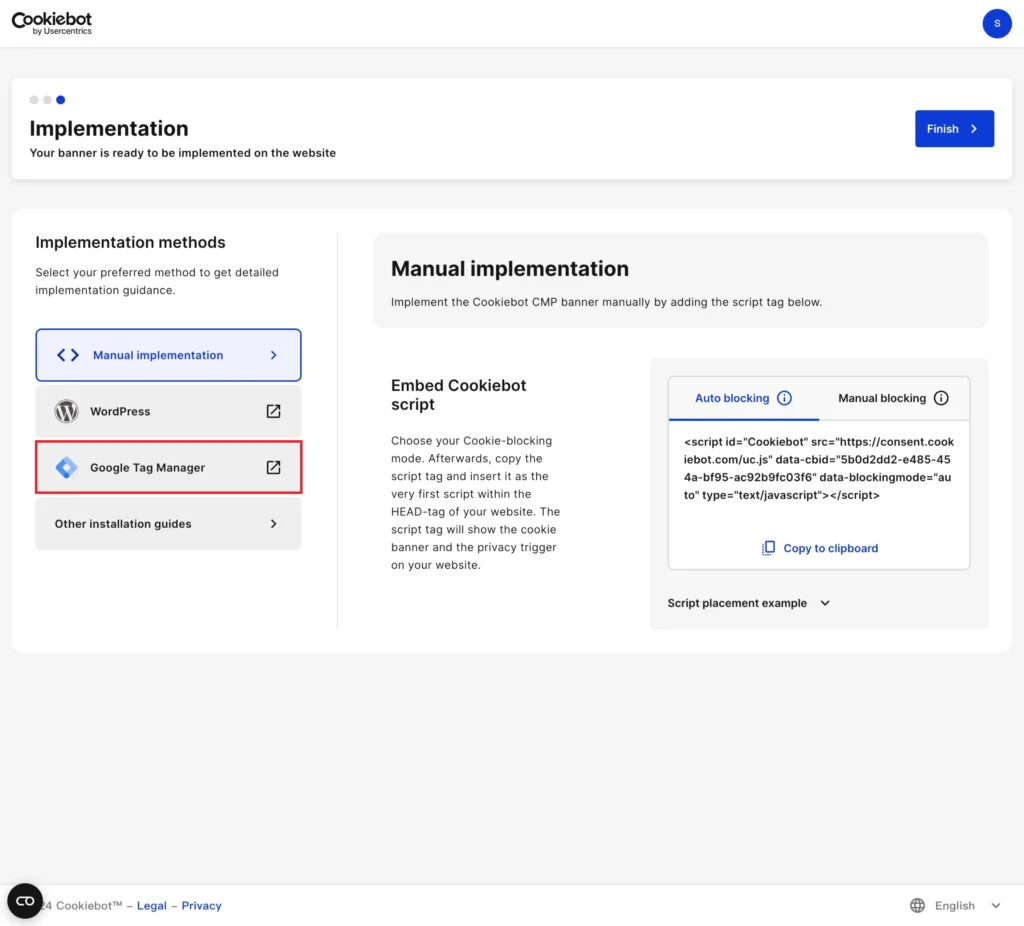Click the Google Tag Manager external link icon

[x=273, y=467]
